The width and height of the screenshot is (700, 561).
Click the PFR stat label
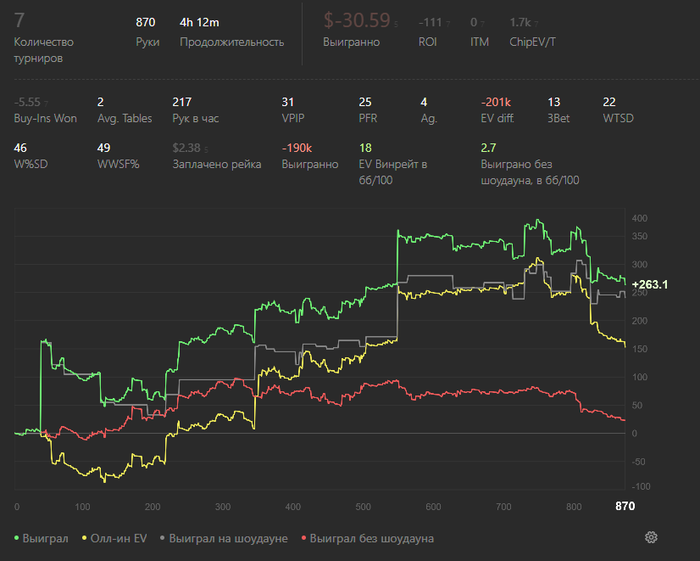368,118
